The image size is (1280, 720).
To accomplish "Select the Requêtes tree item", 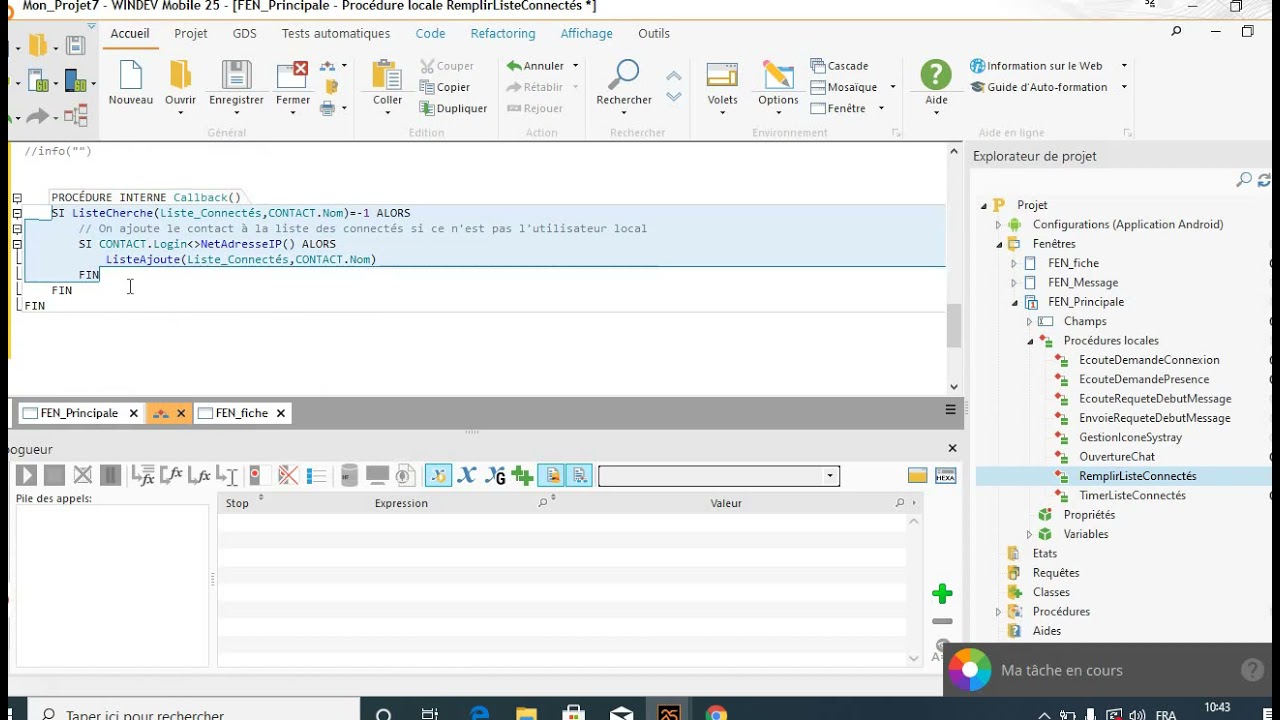I will point(1056,573).
